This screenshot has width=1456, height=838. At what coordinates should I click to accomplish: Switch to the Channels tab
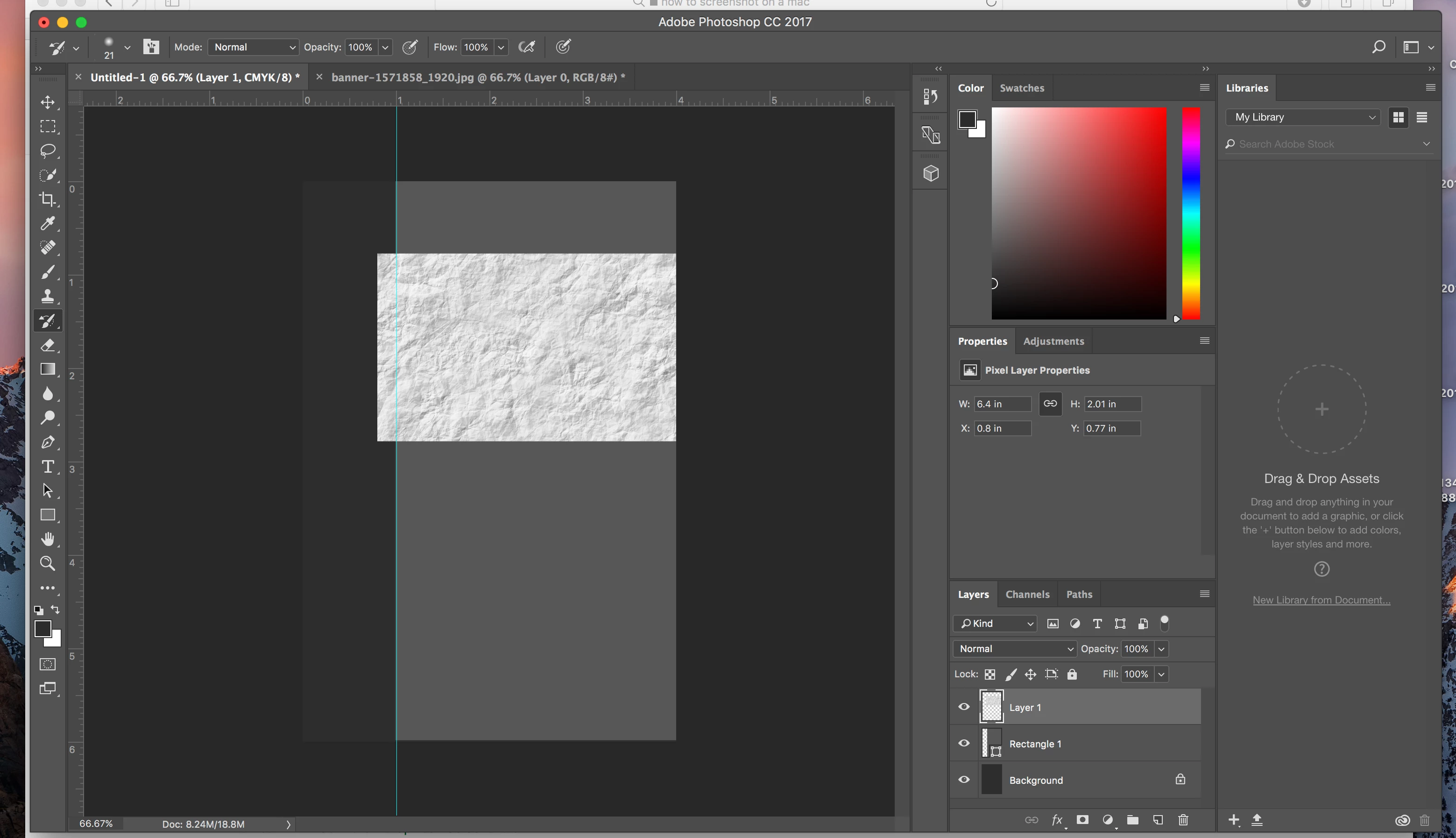click(1027, 595)
